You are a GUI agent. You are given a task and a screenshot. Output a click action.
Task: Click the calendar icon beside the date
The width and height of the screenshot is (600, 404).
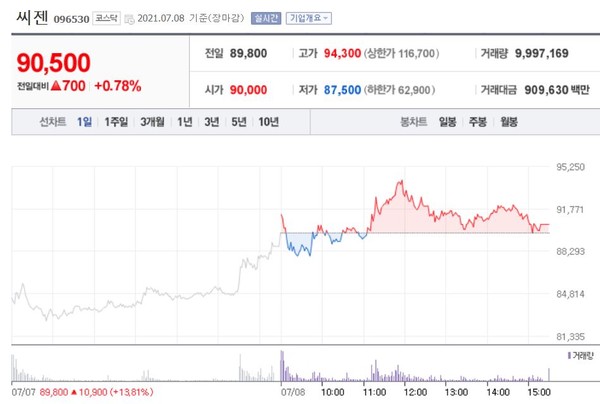[129, 19]
